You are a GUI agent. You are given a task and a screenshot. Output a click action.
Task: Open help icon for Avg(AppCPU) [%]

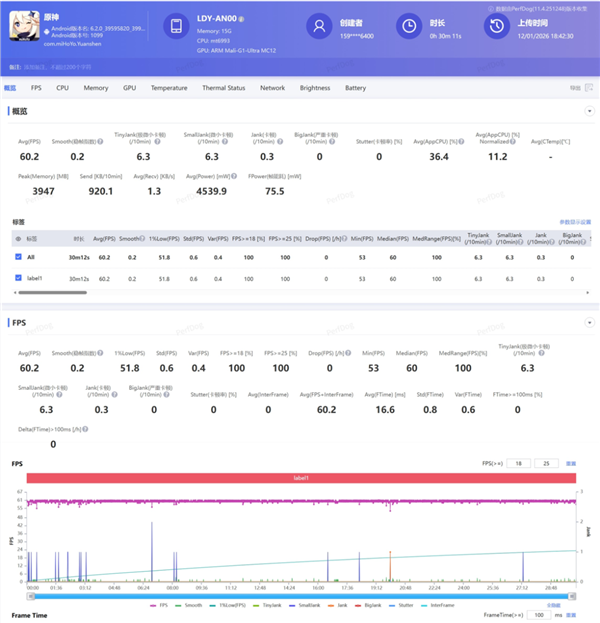461,141
